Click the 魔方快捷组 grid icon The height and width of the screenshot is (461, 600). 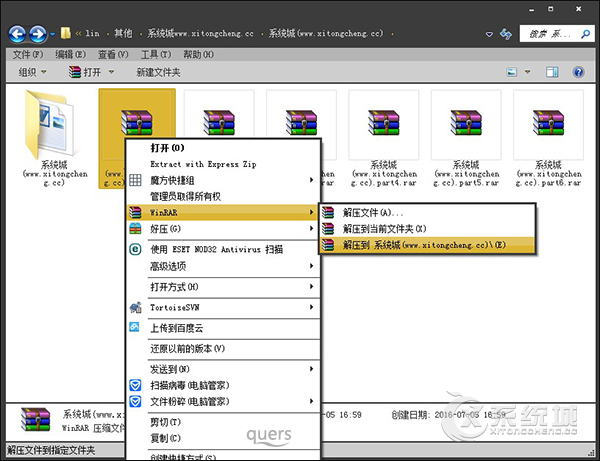135,180
